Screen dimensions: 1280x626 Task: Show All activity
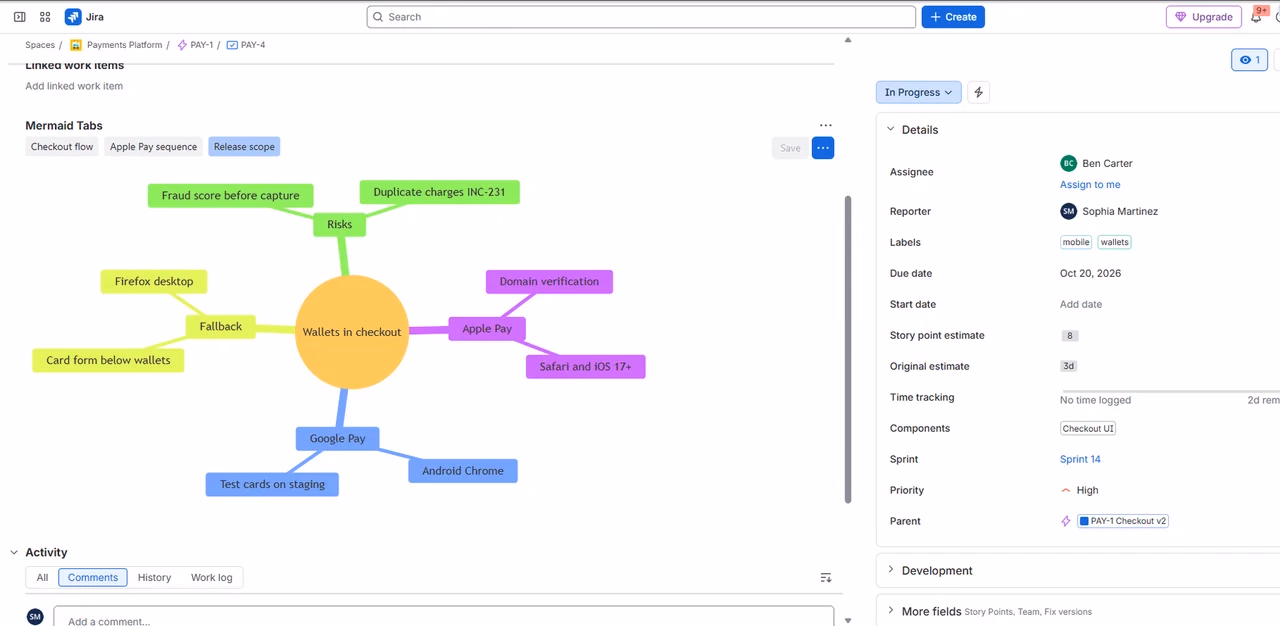coord(42,578)
